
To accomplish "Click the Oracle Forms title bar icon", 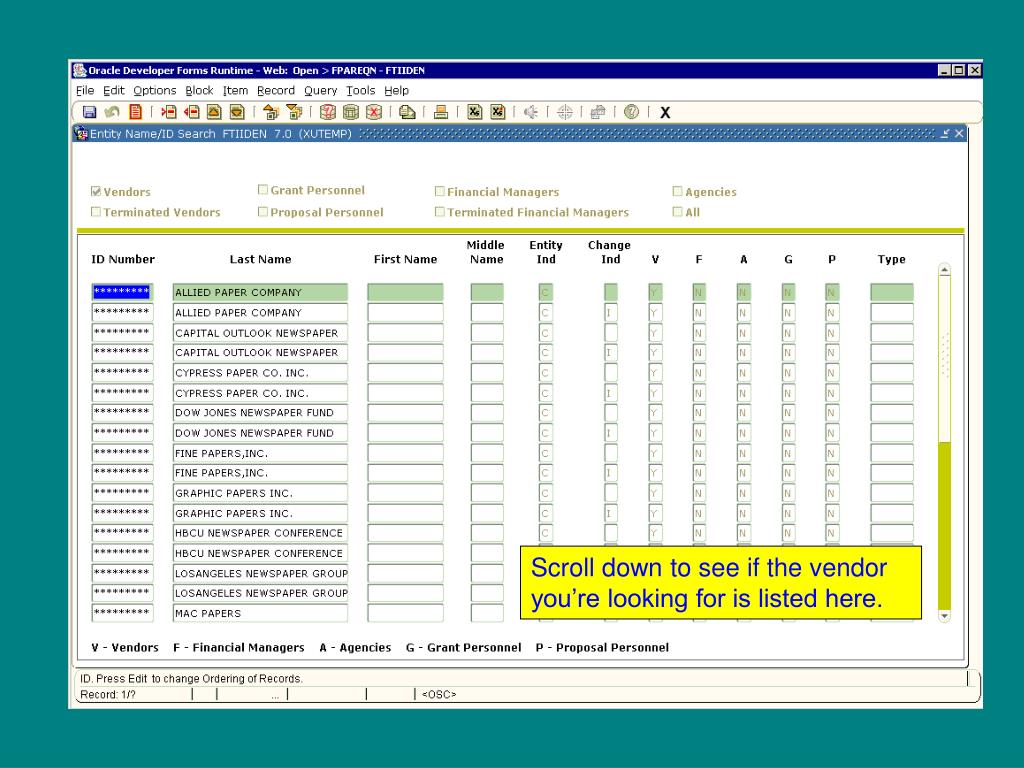I will 80,71.
